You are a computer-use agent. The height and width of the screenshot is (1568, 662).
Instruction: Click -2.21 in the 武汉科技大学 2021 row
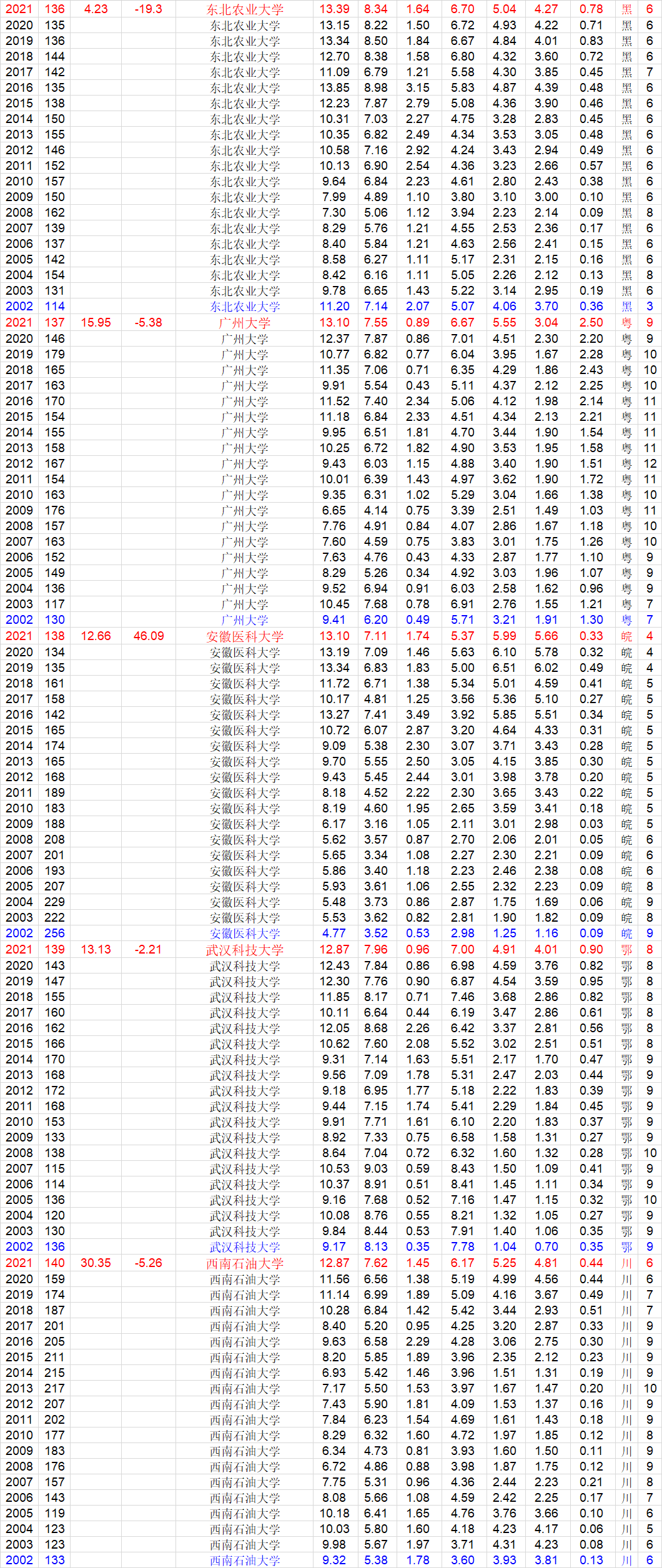coord(149,950)
